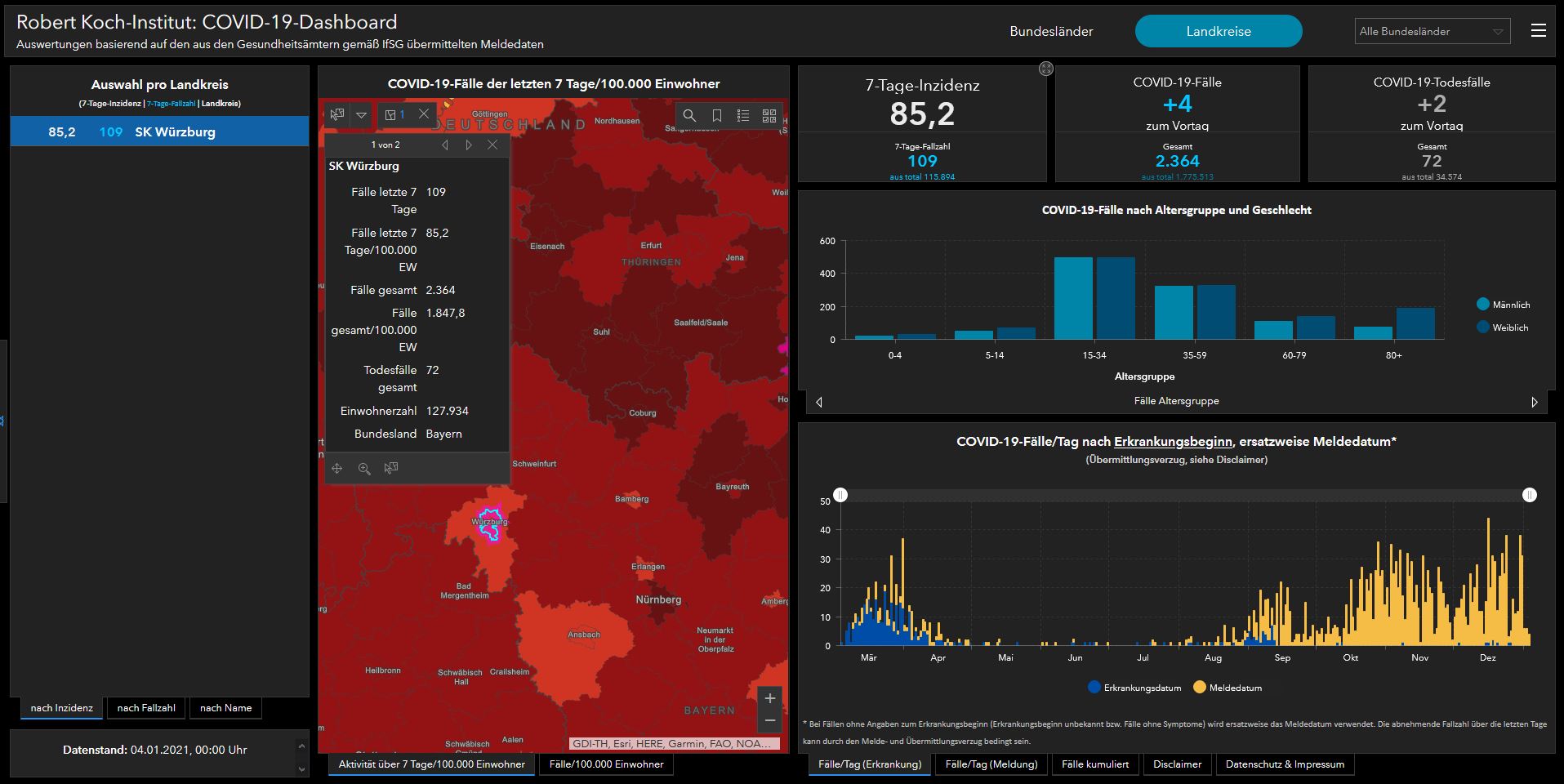Viewport: 1564px width, 784px height.
Task: Open the Fälle/100.000 Einwohner map tab
Action: [x=606, y=764]
